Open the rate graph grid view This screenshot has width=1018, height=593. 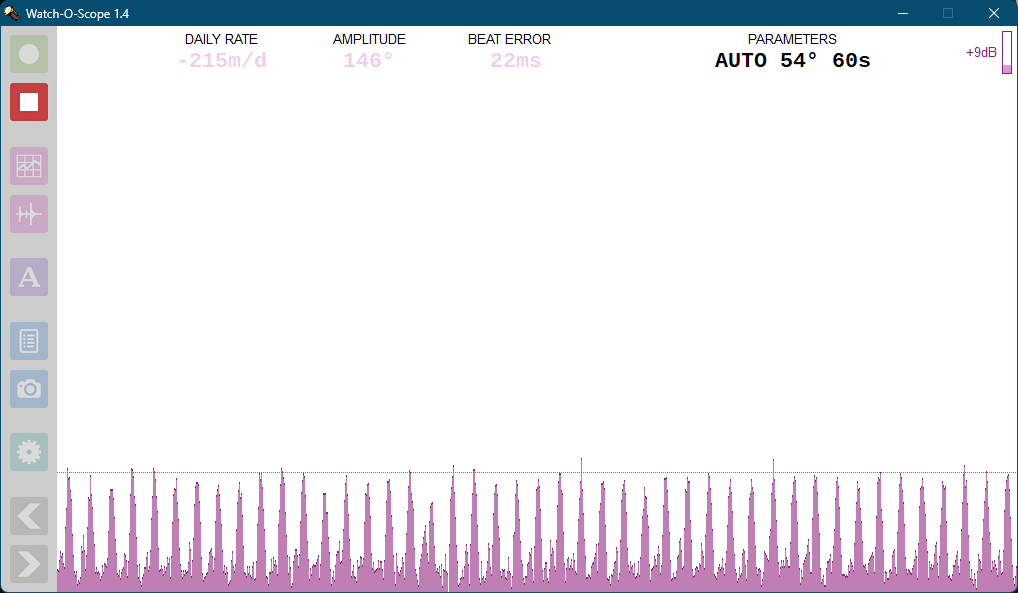29,166
